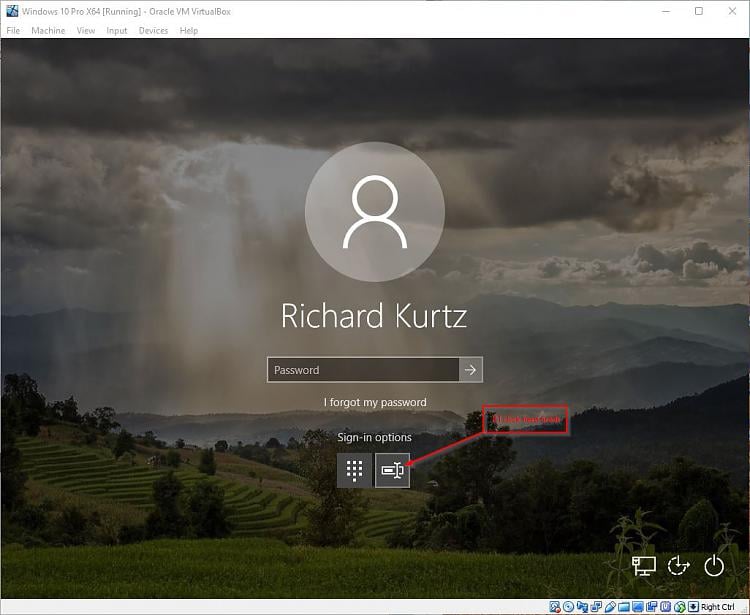Focus the Password input field

363,370
